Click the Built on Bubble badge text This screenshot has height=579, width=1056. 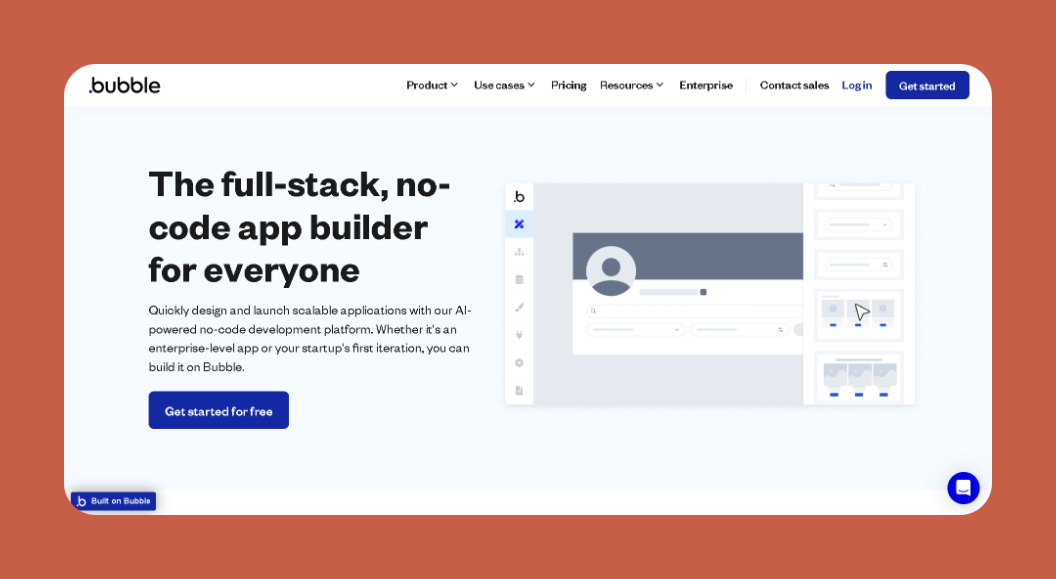[x=121, y=501]
